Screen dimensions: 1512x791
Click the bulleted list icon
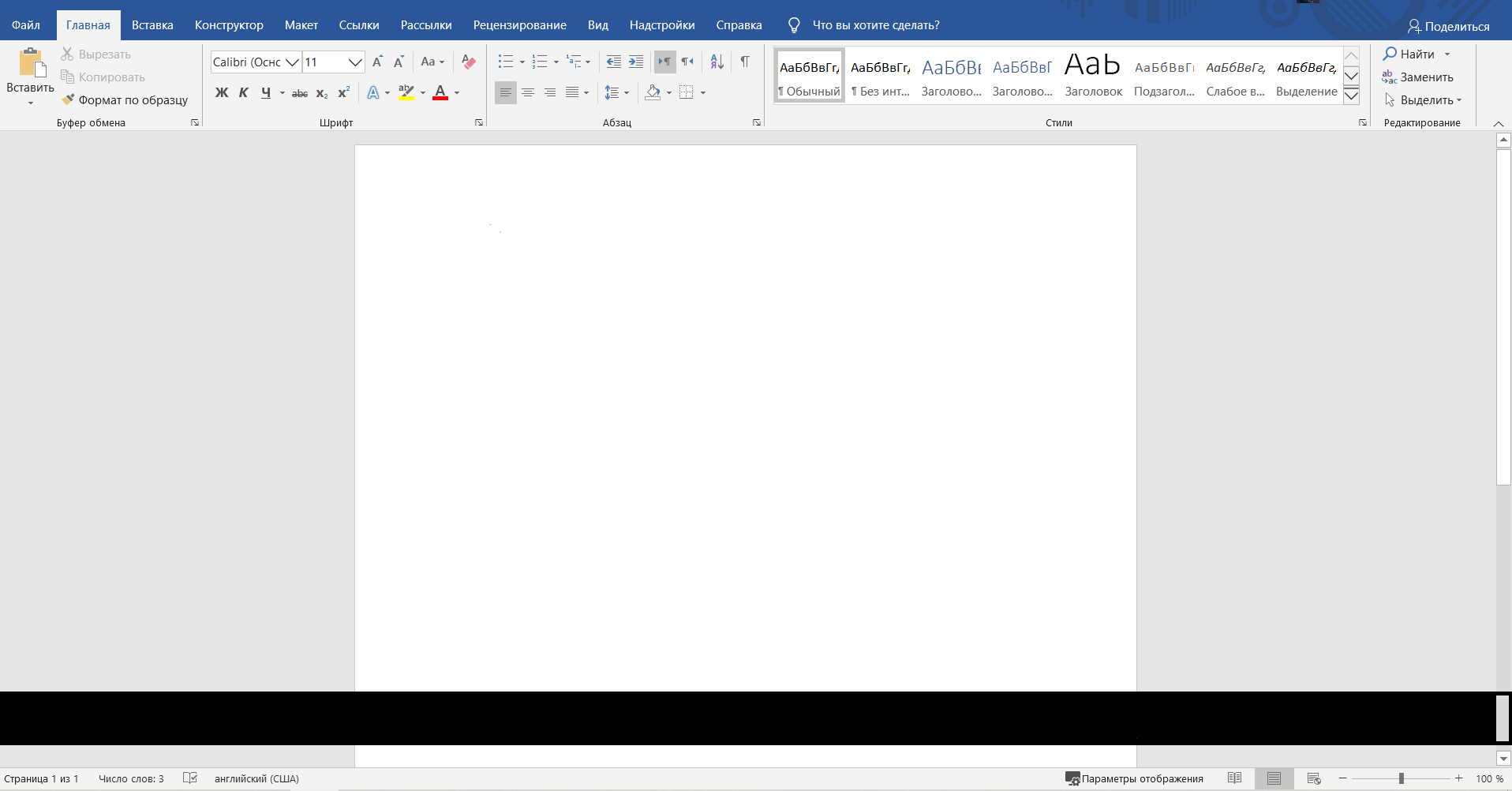[506, 62]
